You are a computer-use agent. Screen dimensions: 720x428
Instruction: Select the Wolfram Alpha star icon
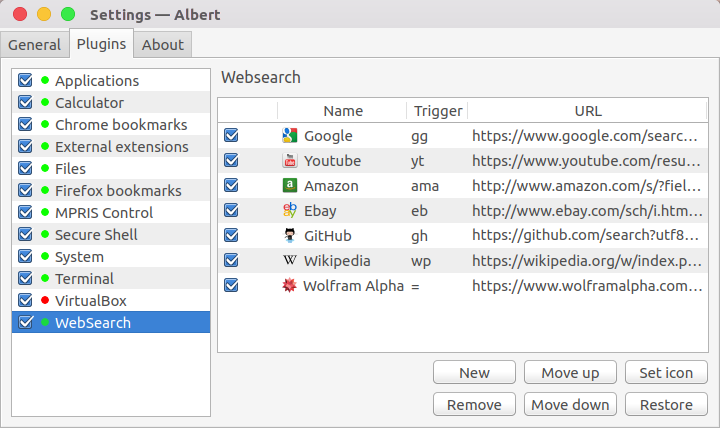click(289, 286)
